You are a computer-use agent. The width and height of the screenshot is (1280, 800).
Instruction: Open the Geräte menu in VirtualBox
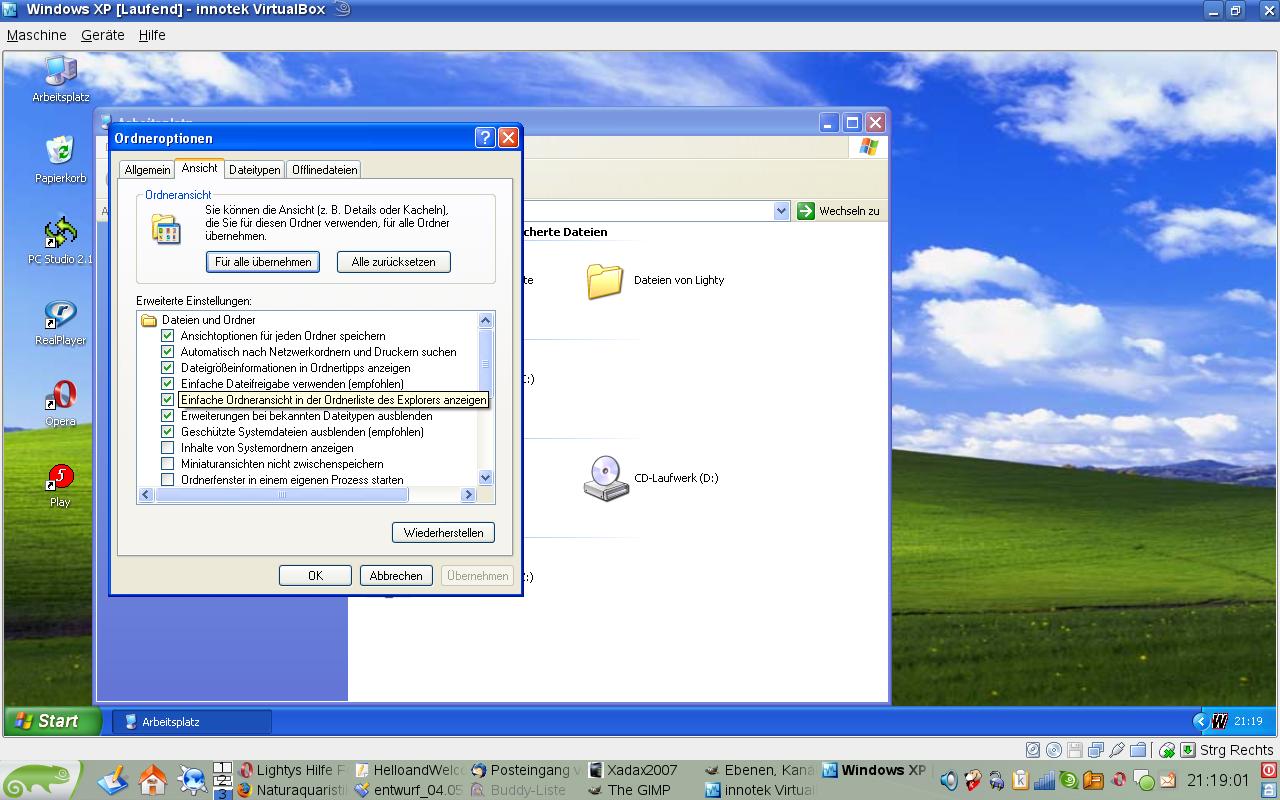[x=102, y=35]
